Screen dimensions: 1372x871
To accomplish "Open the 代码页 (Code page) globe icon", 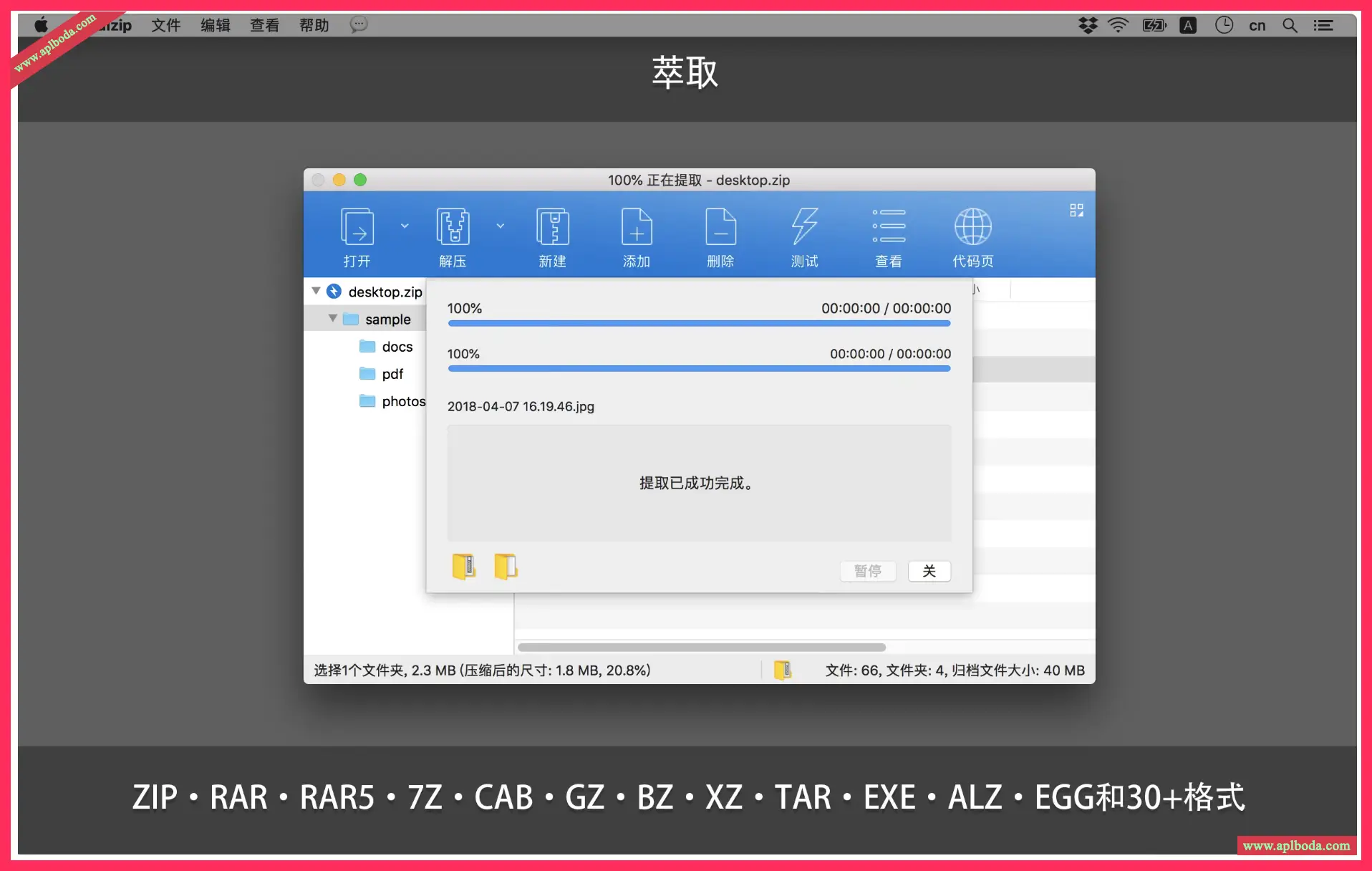I will pyautogui.click(x=972, y=228).
